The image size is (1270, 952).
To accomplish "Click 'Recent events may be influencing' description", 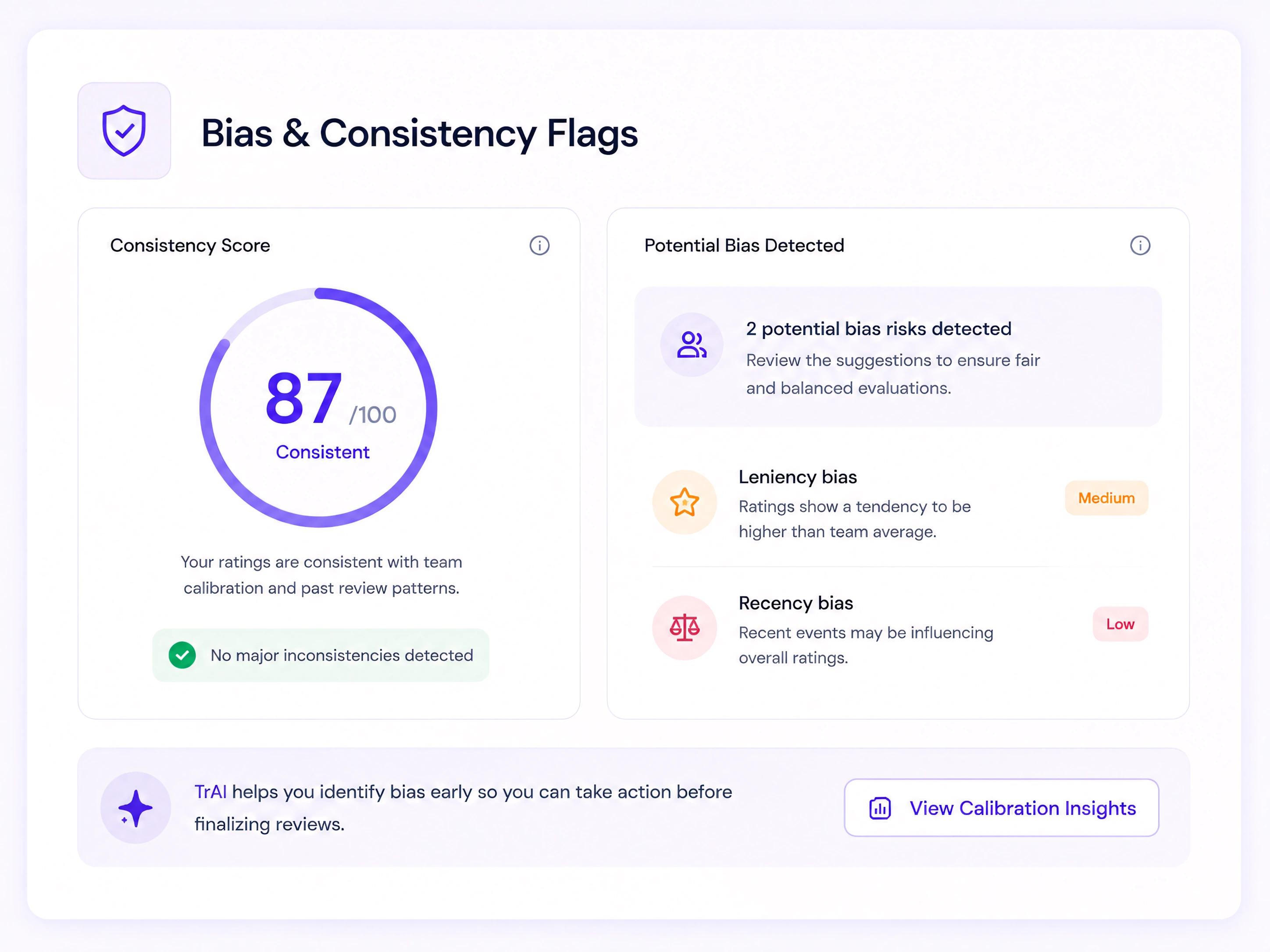I will click(866, 645).
